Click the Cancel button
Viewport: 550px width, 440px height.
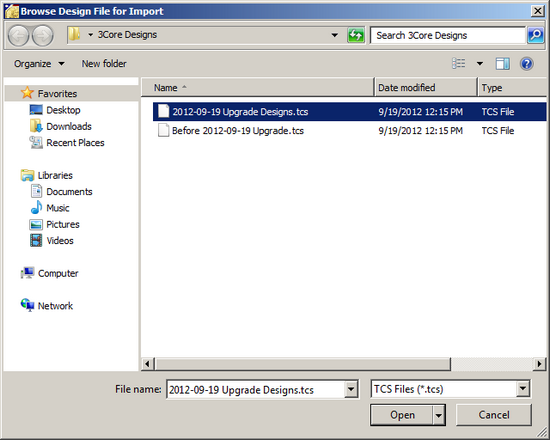pyautogui.click(x=494, y=415)
